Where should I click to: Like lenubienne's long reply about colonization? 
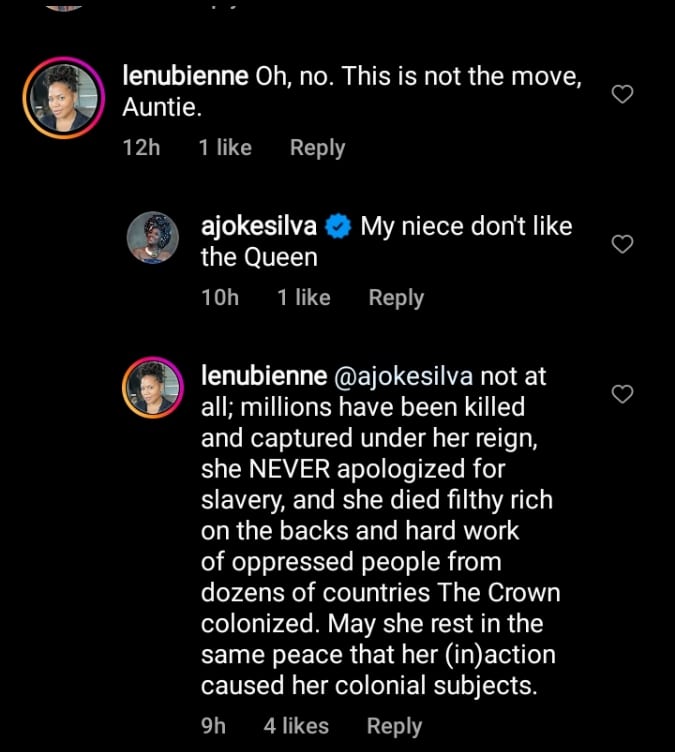(622, 394)
